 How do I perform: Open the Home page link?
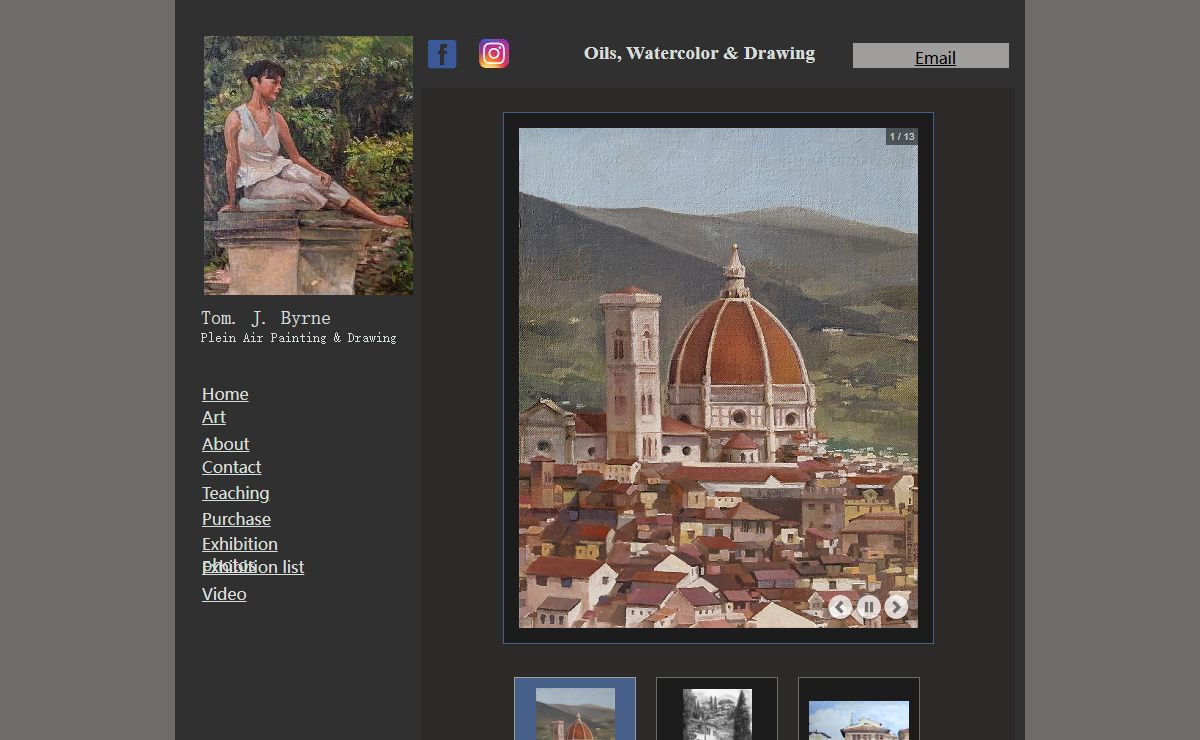pos(225,394)
